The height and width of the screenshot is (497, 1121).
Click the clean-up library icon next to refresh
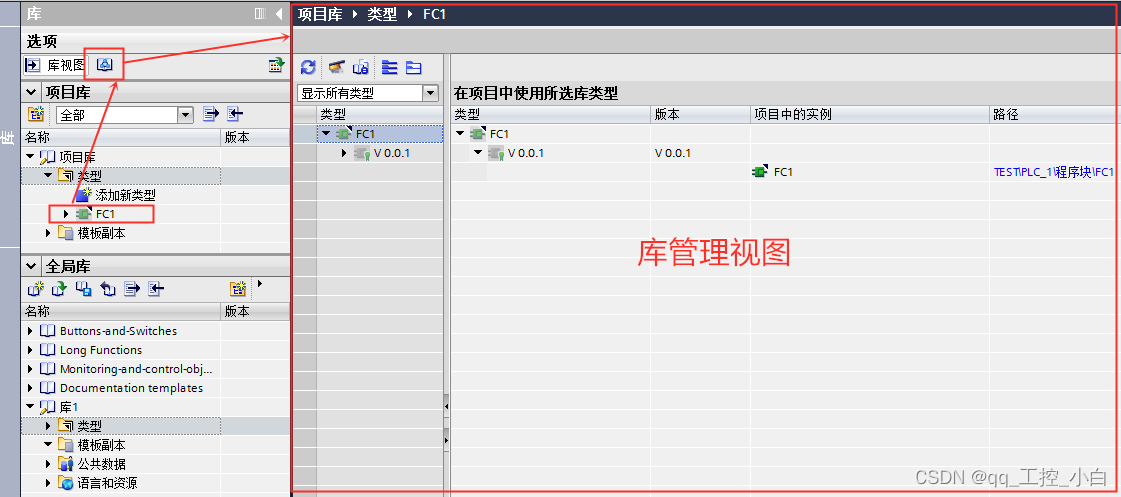click(x=336, y=67)
